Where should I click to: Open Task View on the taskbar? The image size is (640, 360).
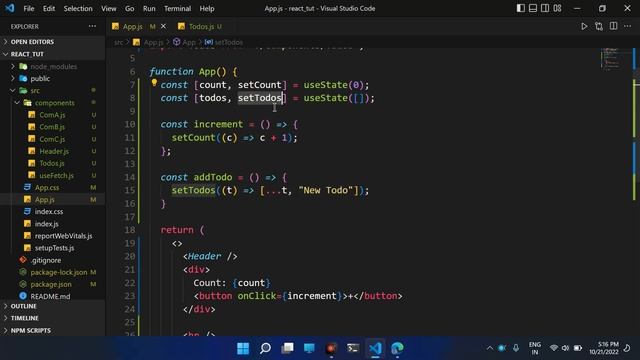coord(287,348)
